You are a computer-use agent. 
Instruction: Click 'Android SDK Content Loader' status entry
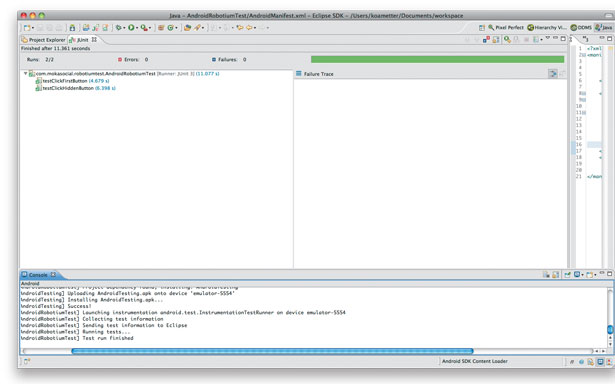(475, 361)
